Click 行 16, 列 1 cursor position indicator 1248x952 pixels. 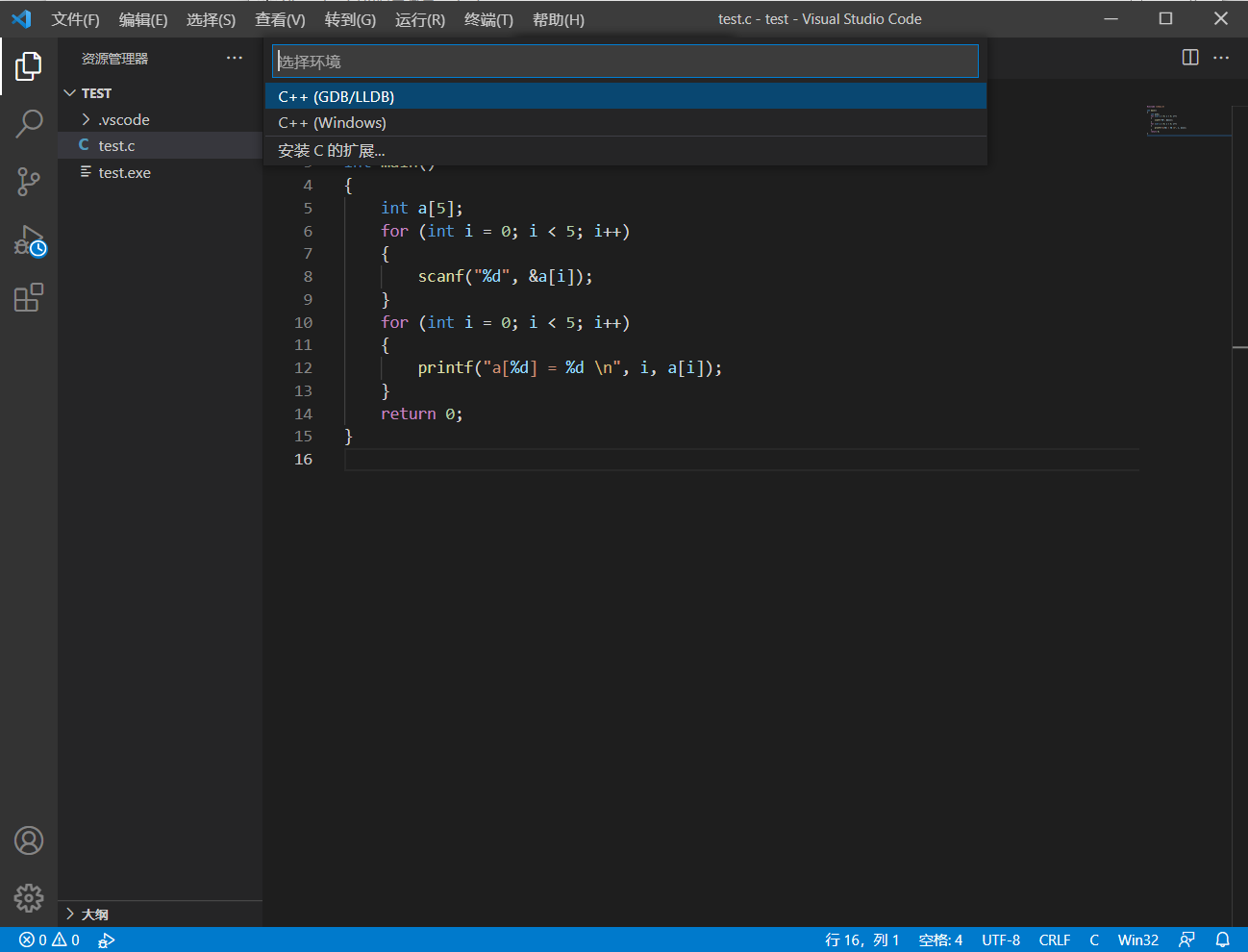(861, 939)
